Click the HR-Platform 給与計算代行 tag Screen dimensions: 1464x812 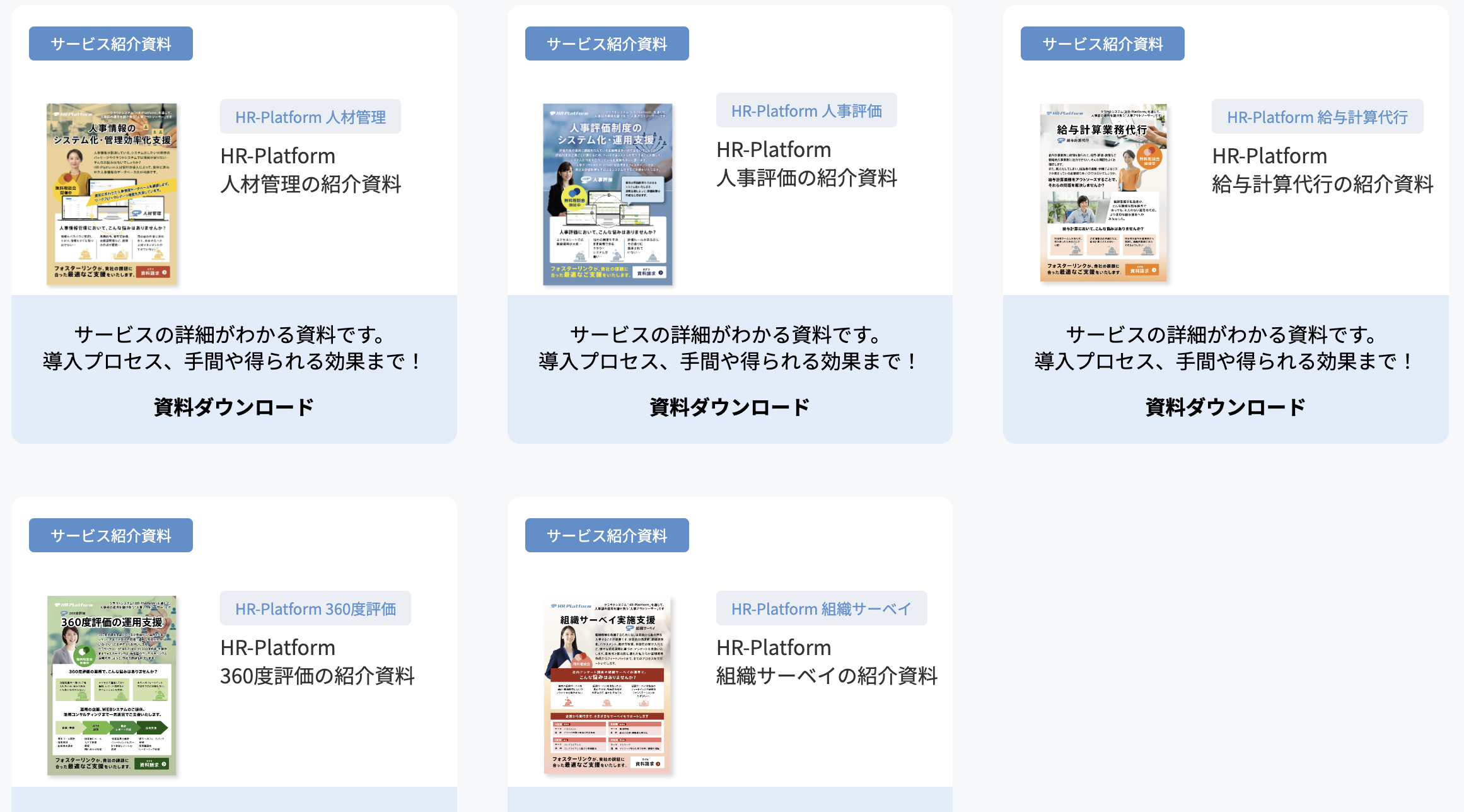tap(1317, 117)
